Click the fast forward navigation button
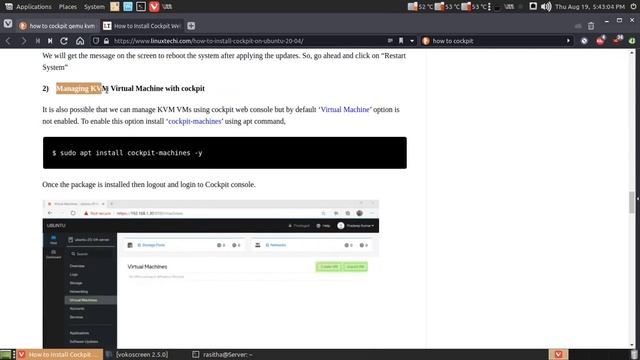The image size is (640, 360). [50, 41]
